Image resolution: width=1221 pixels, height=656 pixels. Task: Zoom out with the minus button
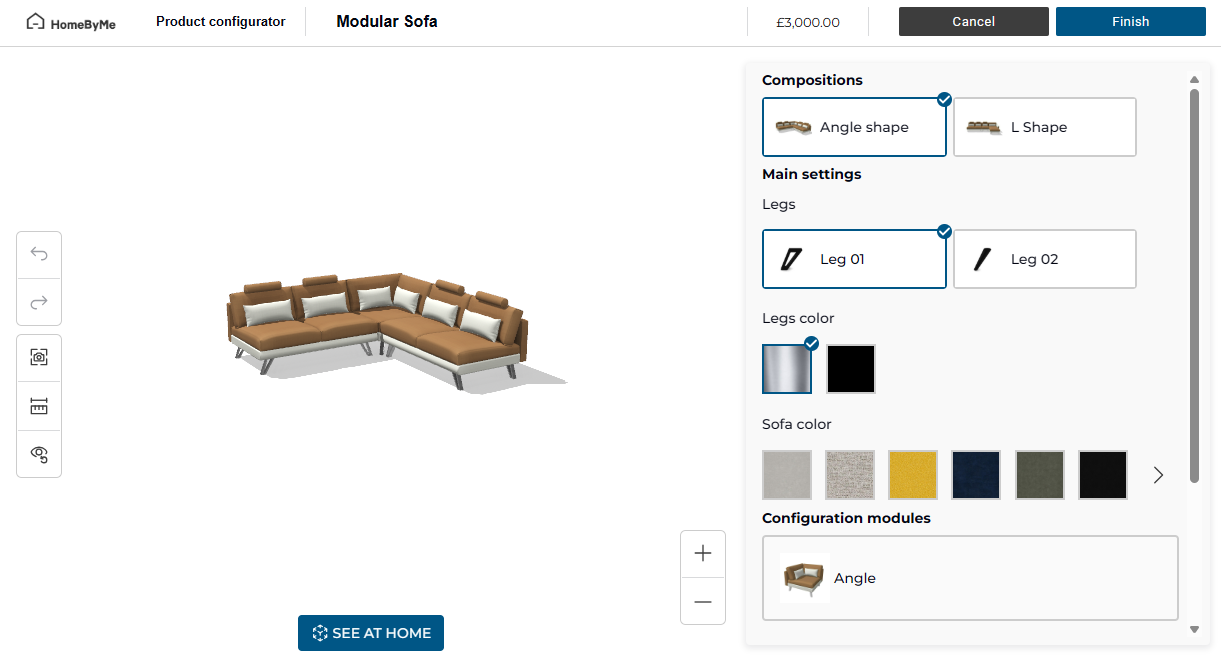point(703,601)
